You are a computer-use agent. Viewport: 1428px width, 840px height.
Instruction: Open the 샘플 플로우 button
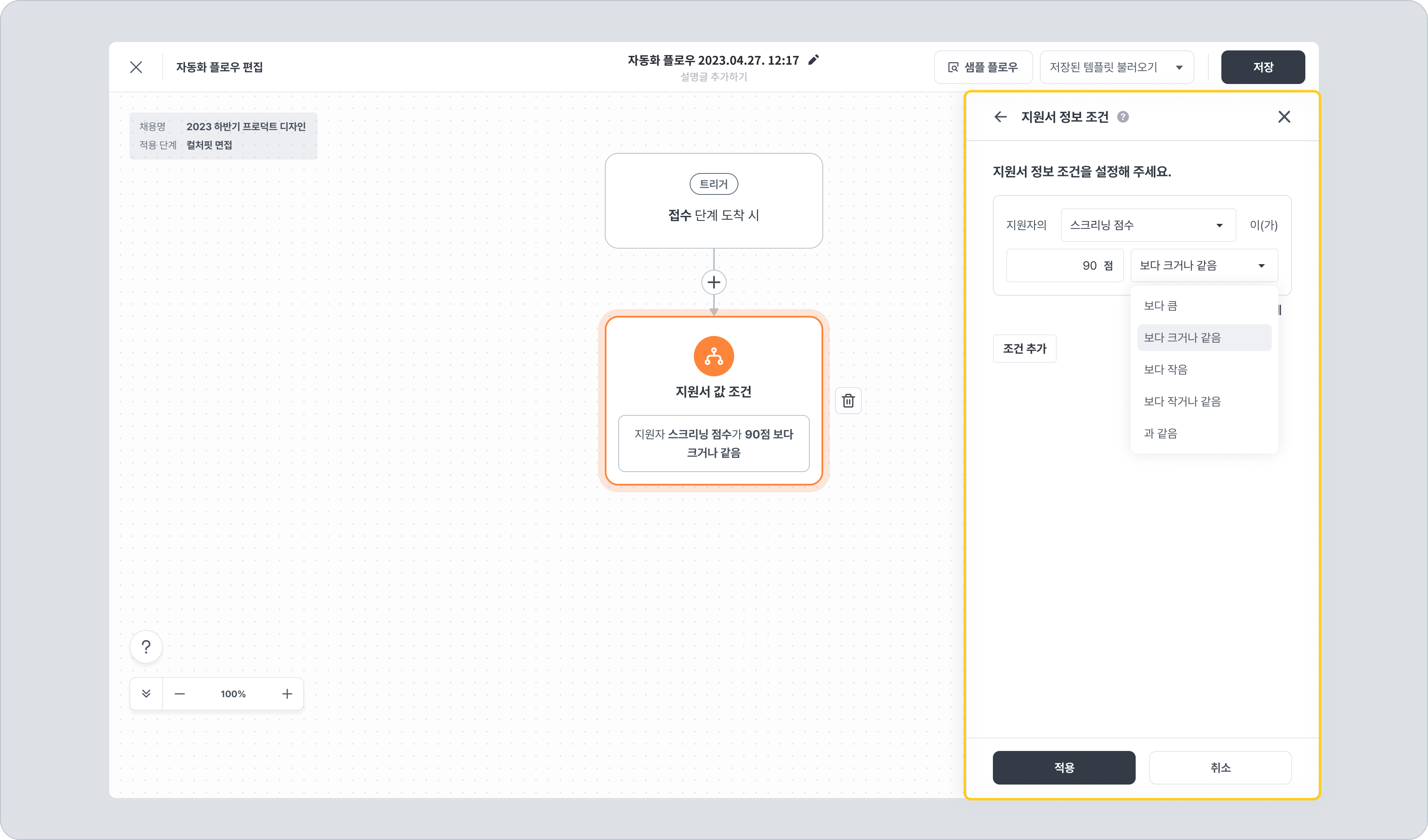(x=983, y=68)
